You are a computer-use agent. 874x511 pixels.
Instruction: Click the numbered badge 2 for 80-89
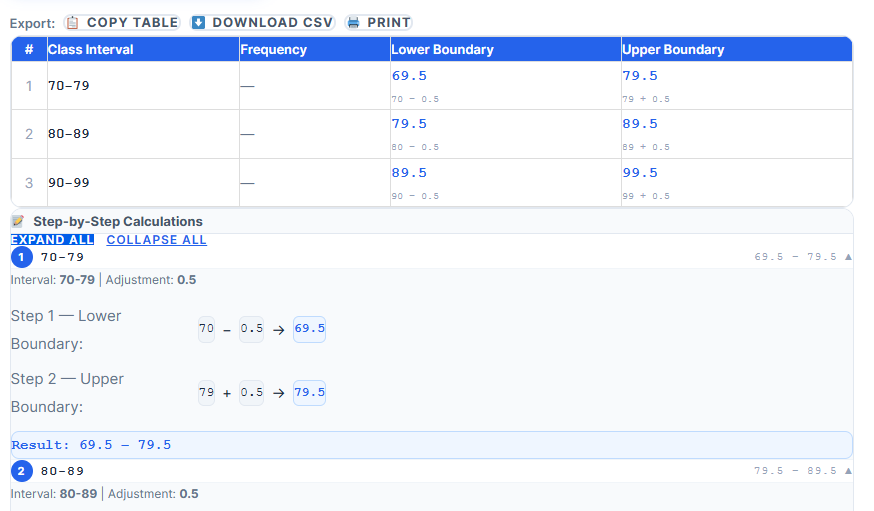click(x=22, y=471)
